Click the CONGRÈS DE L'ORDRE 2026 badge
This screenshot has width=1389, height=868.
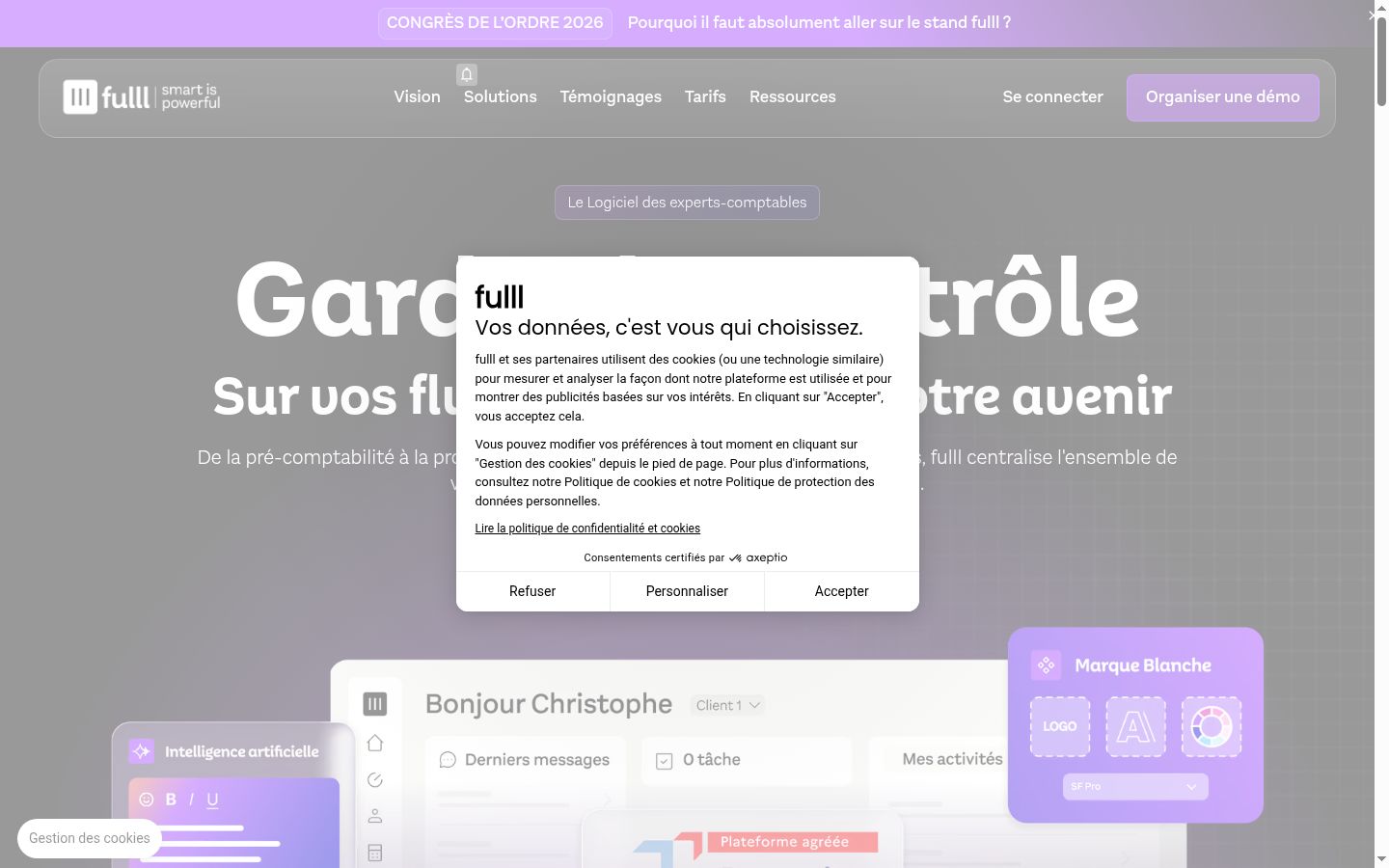[x=495, y=23]
